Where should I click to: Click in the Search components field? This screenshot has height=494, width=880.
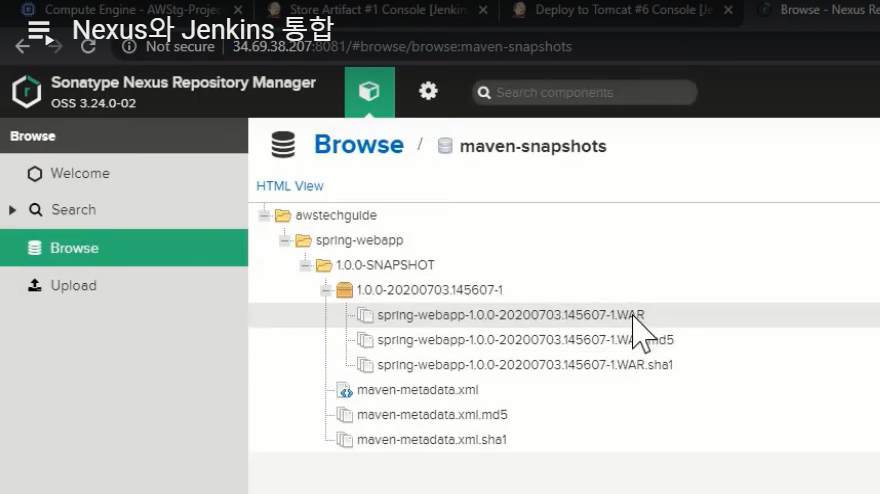click(x=585, y=93)
